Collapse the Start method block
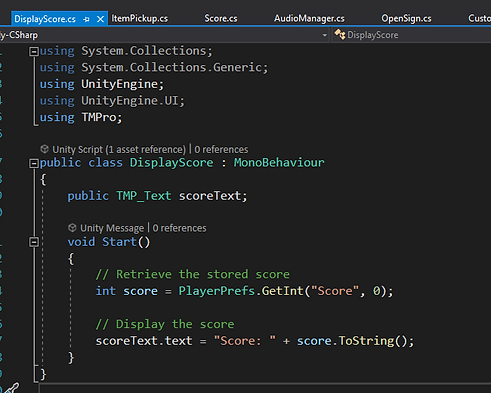 [34, 242]
